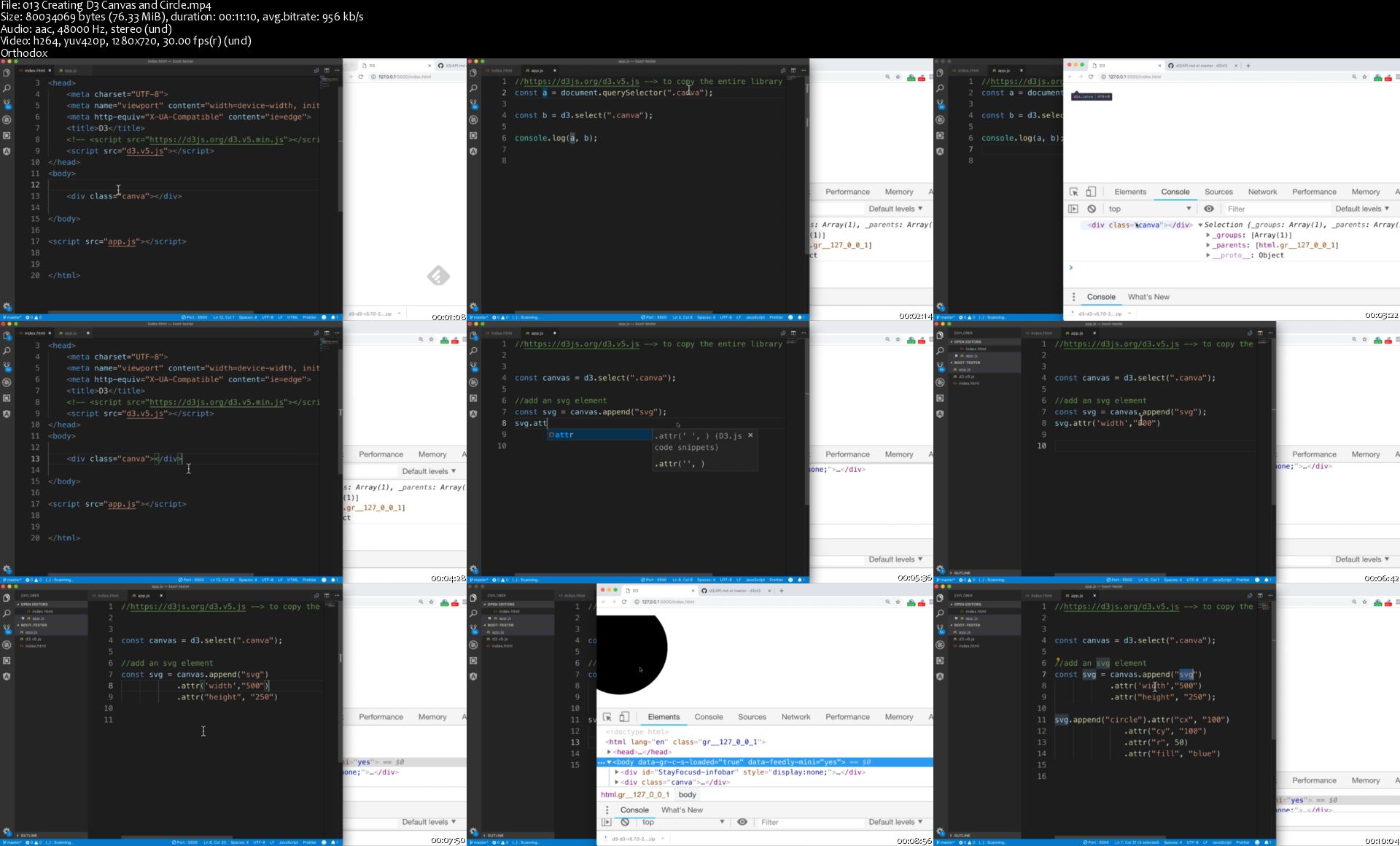Viewport: 1400px width, 846px height.
Task: Click the device toolbar toggle icon
Action: pos(1090,191)
